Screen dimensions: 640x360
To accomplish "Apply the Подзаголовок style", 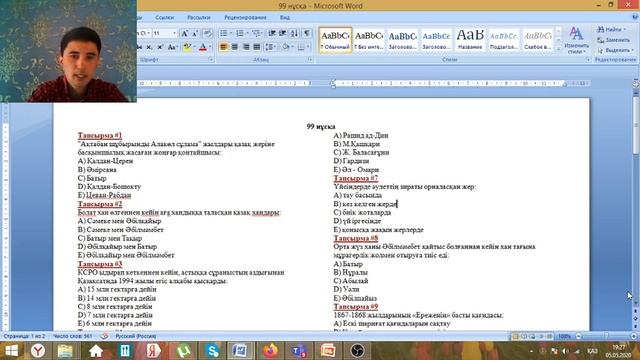I will [x=504, y=40].
